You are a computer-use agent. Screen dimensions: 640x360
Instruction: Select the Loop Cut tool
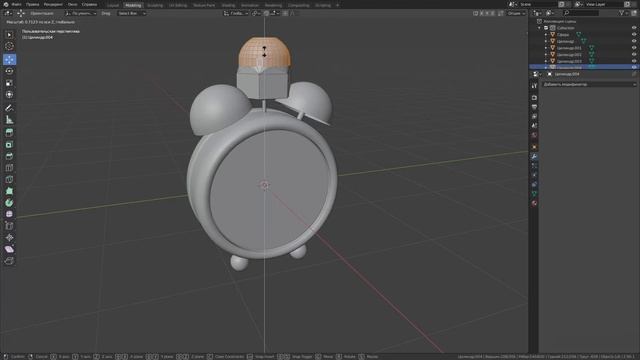[x=9, y=168]
